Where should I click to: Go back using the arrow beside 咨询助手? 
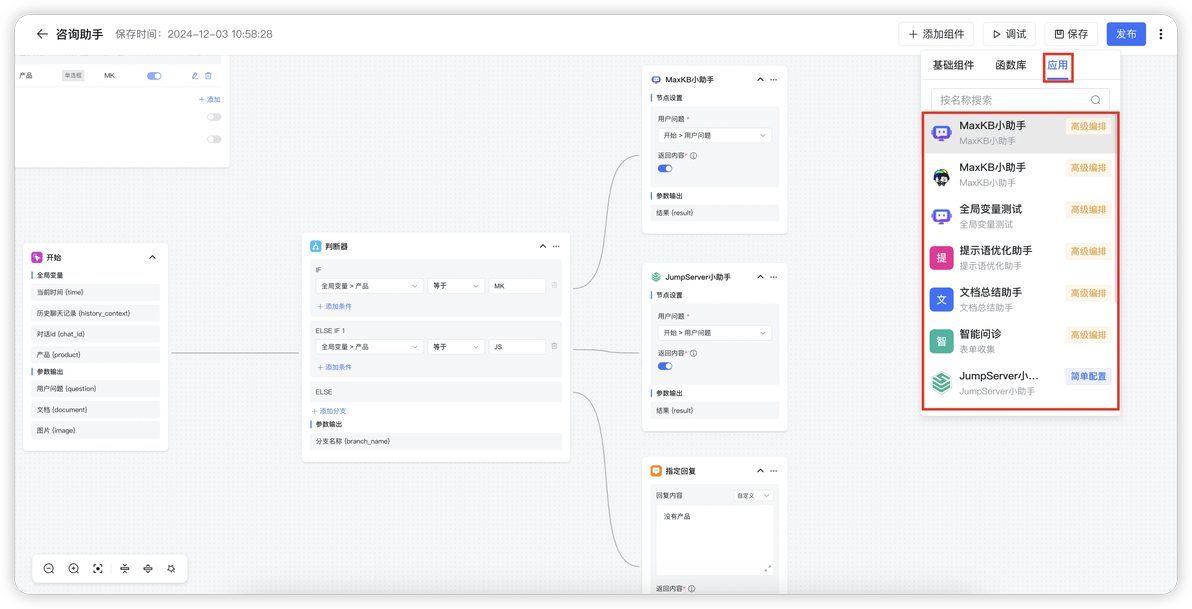42,34
